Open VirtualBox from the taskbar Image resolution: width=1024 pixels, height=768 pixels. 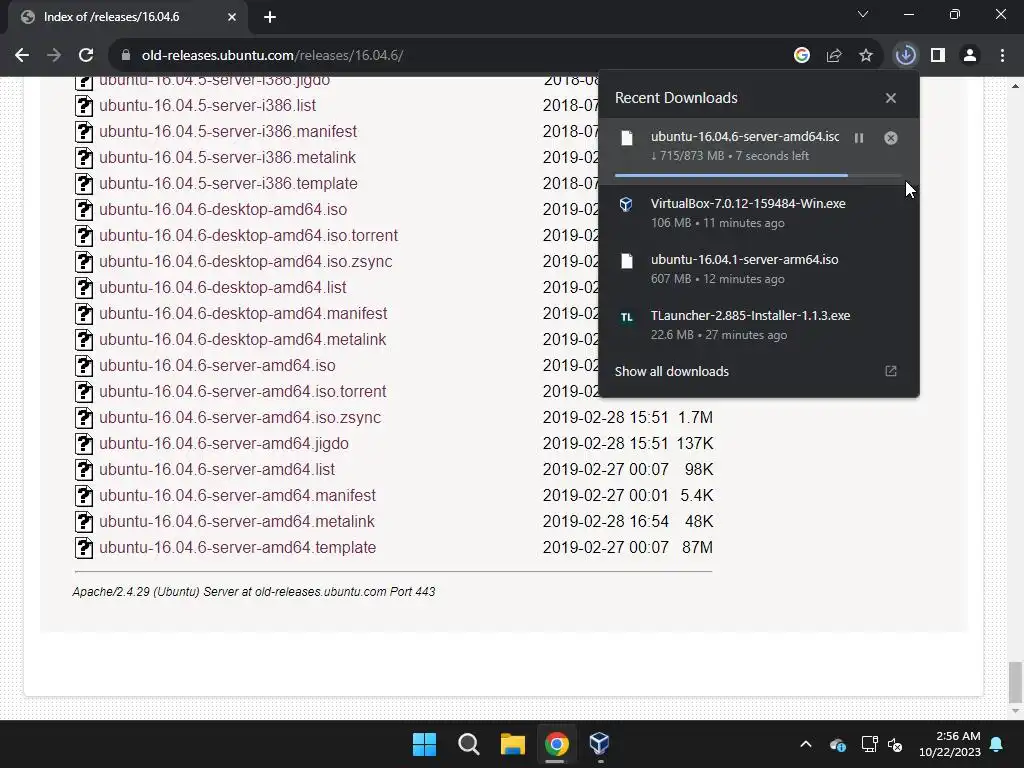[600, 744]
